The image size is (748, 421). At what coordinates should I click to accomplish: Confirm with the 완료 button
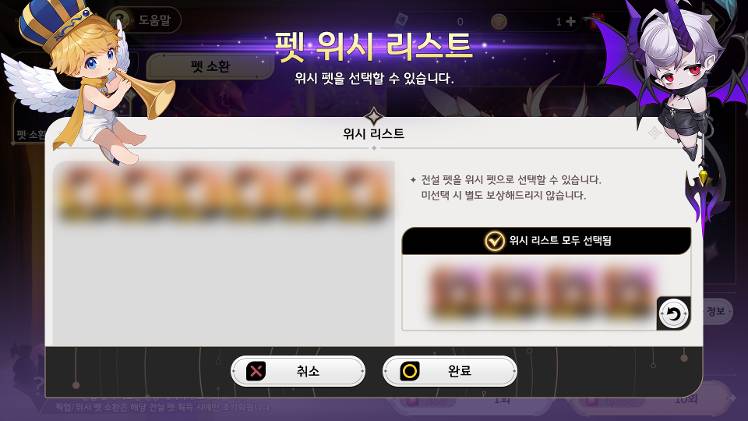click(450, 371)
